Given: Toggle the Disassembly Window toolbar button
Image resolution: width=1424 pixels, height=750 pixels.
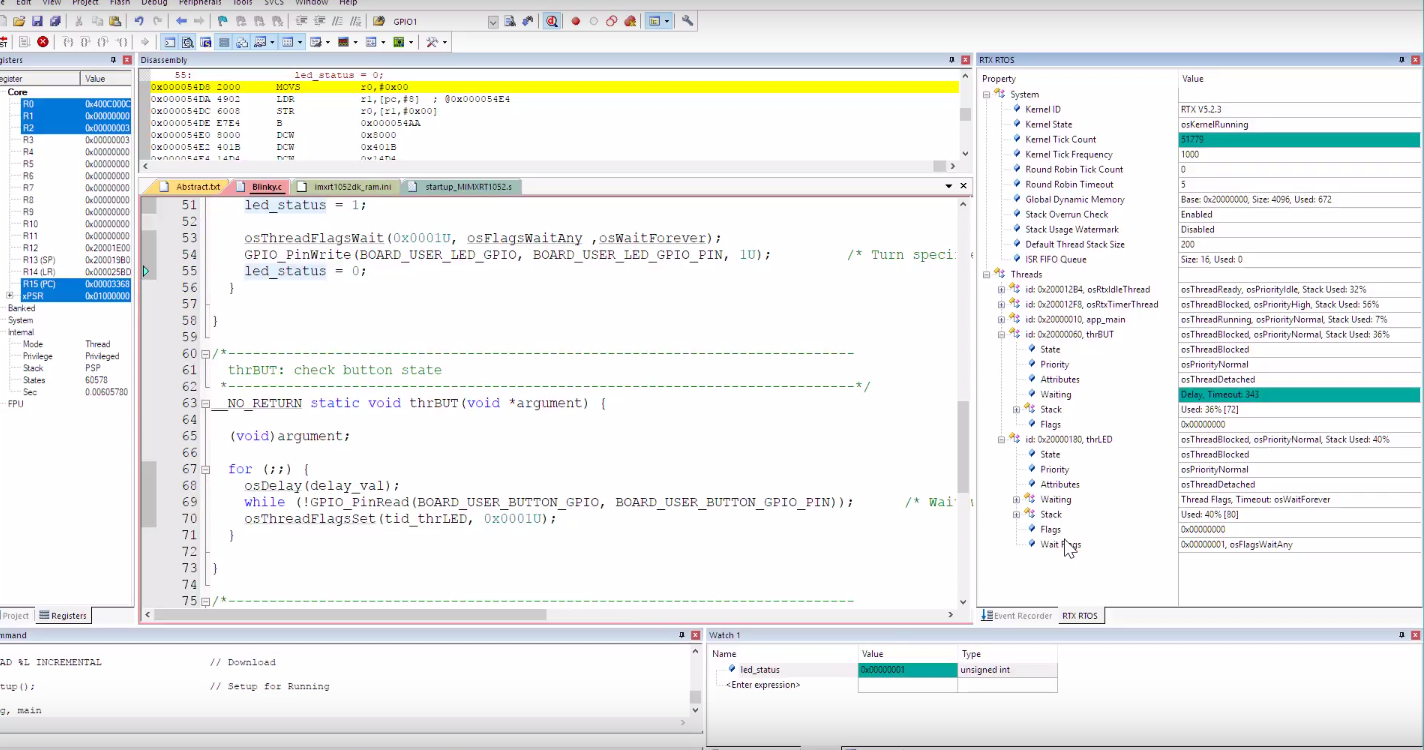Looking at the screenshot, I should pyautogui.click(x=187, y=42).
